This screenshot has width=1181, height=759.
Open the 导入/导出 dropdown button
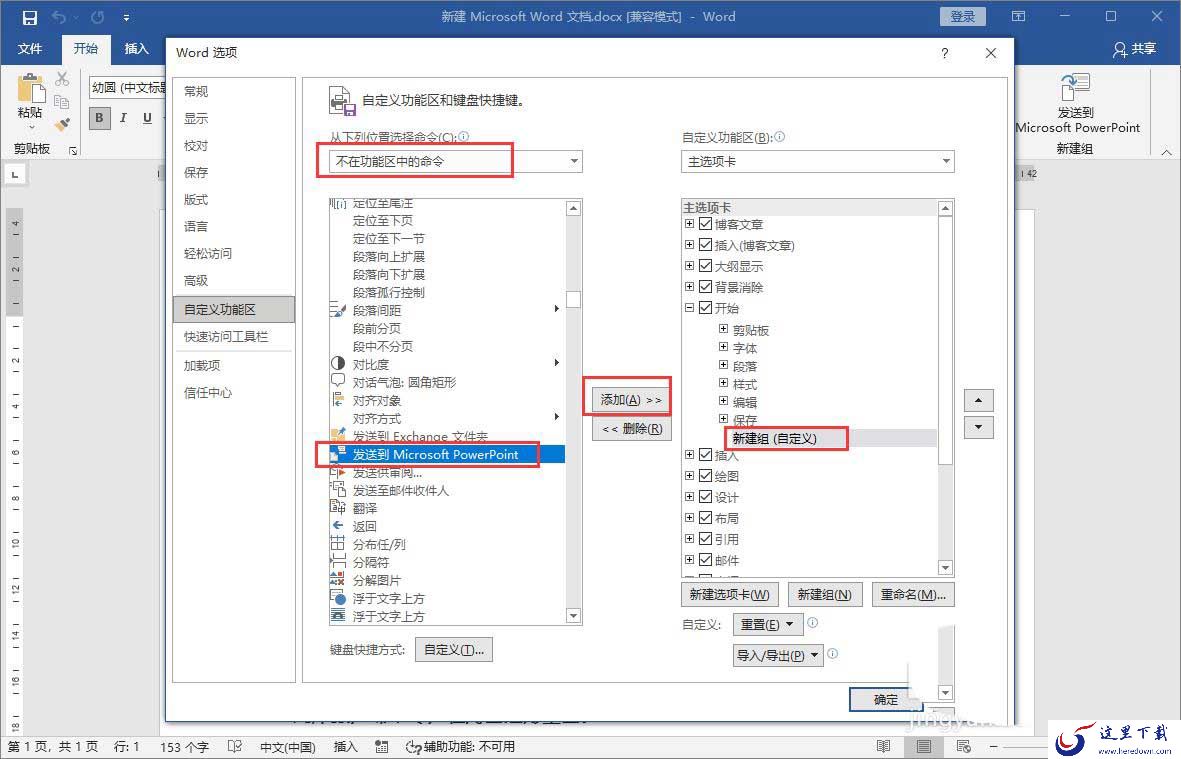[x=778, y=655]
